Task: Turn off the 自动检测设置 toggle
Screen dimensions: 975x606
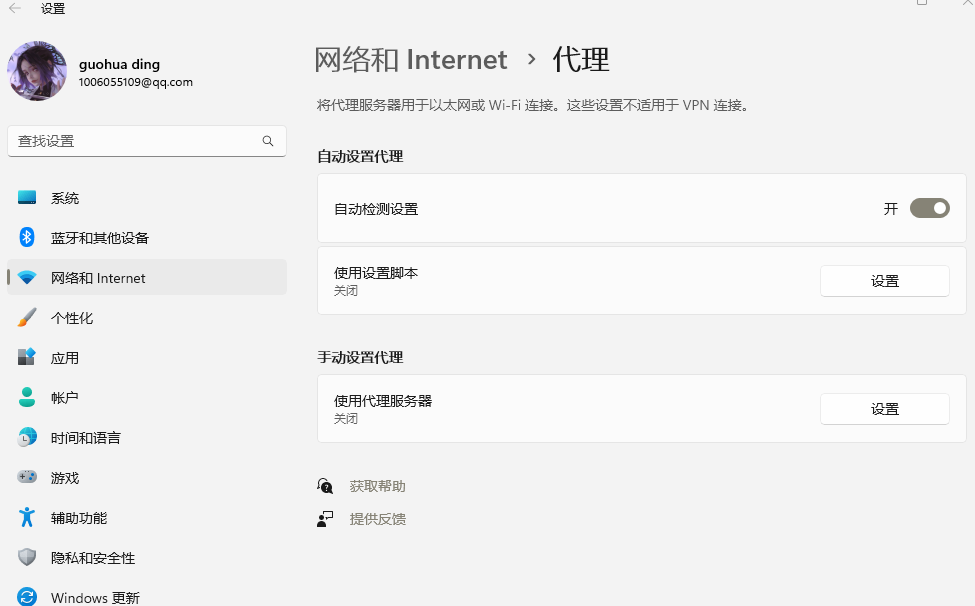Action: tap(929, 209)
